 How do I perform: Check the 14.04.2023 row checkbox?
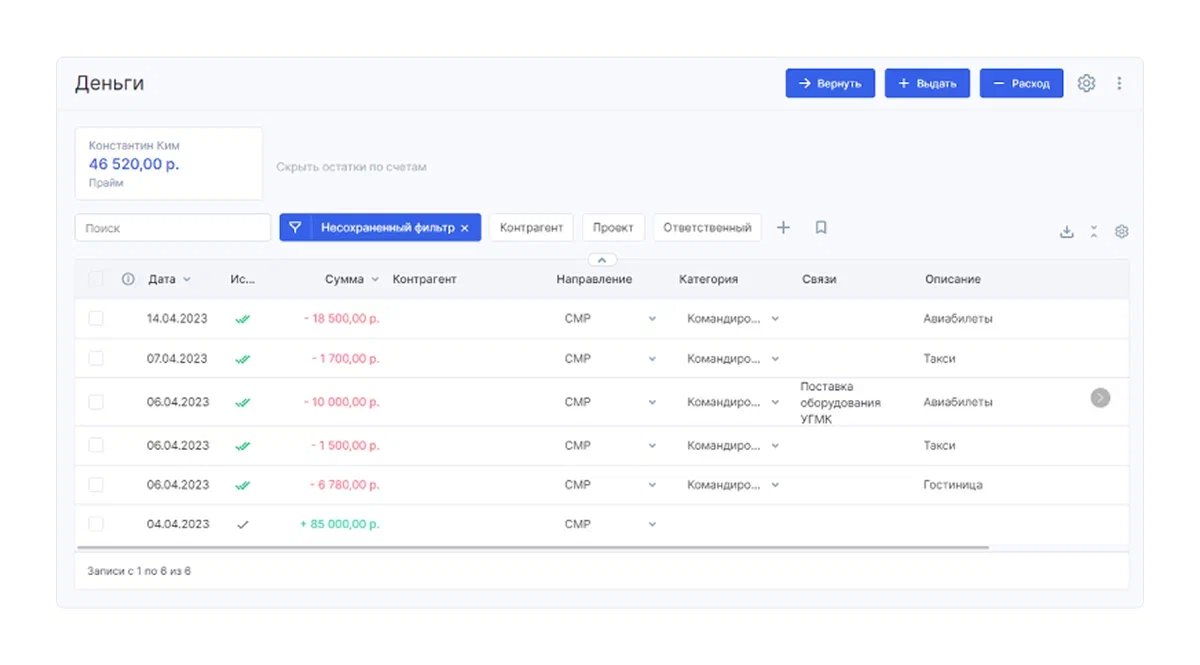(x=96, y=319)
